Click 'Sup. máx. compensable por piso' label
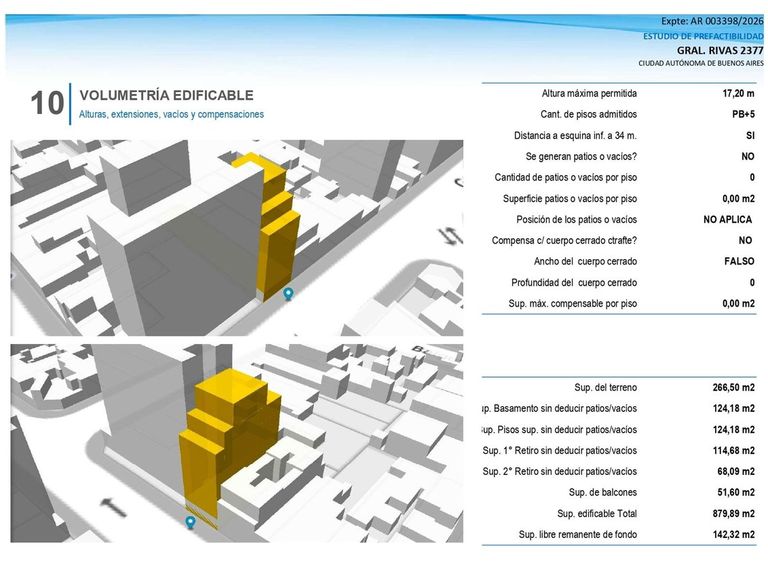The height and width of the screenshot is (576, 768). click(573, 304)
